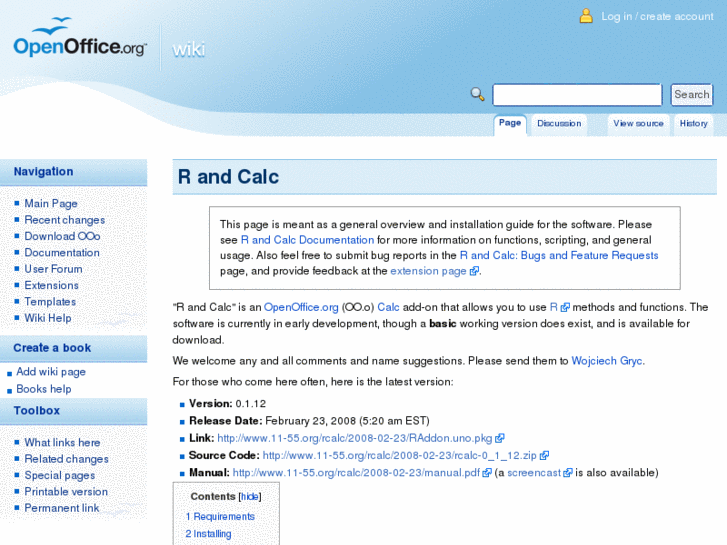Open the manual.pdf link
The height and width of the screenshot is (545, 727).
[356, 473]
